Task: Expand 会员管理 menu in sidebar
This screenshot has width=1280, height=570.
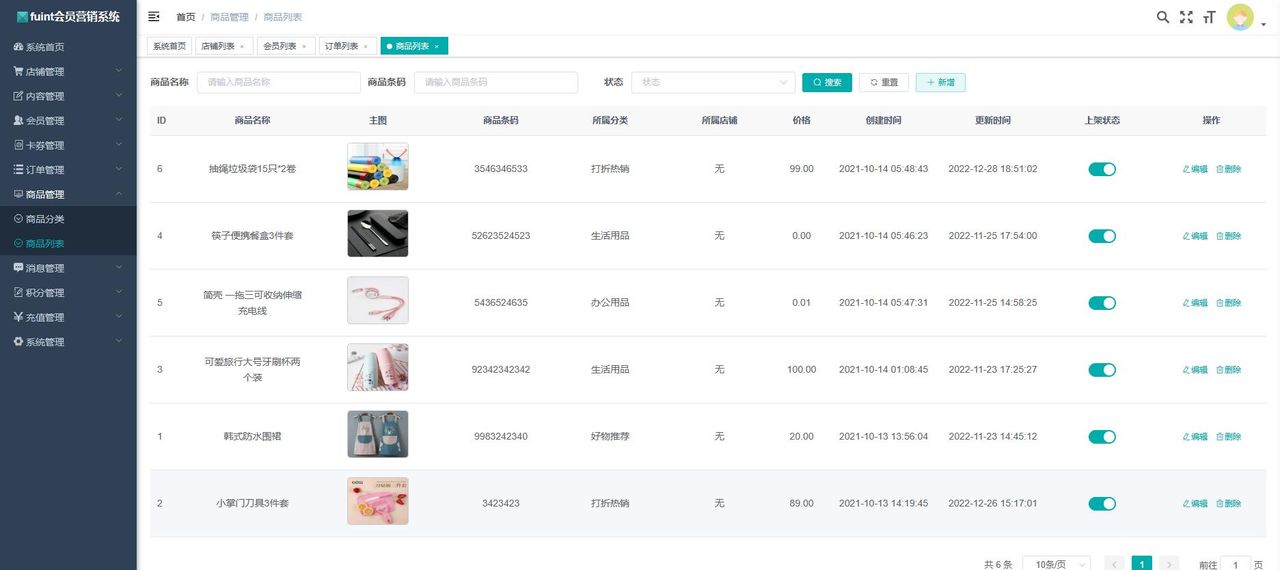Action: point(68,120)
